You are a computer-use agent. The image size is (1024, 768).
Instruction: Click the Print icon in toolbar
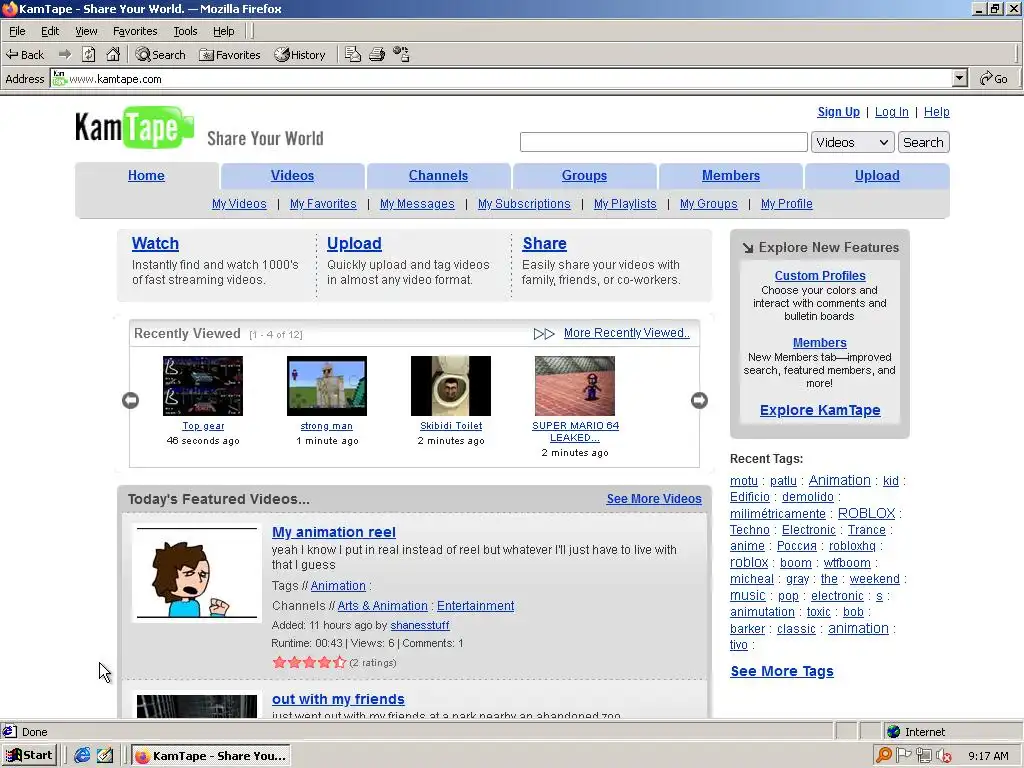coord(377,55)
